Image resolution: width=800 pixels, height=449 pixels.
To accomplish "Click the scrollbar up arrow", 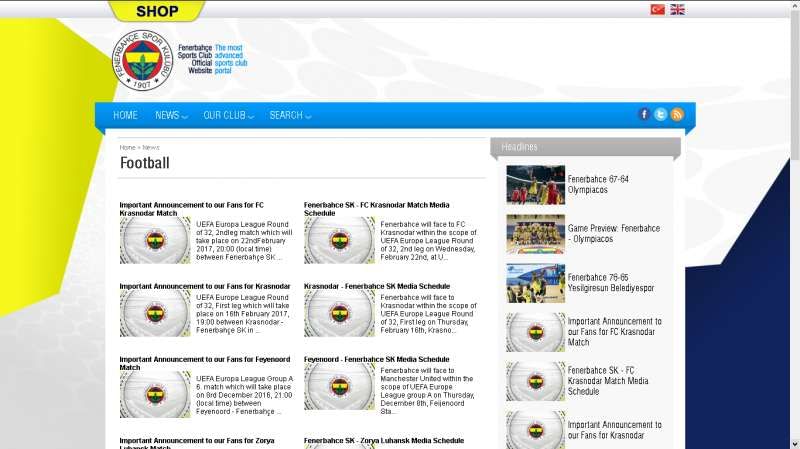I will (795, 5).
